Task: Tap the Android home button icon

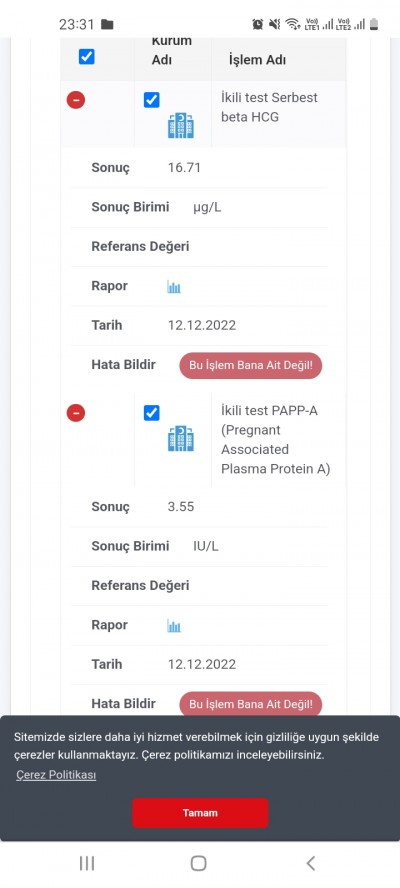Action: click(198, 863)
